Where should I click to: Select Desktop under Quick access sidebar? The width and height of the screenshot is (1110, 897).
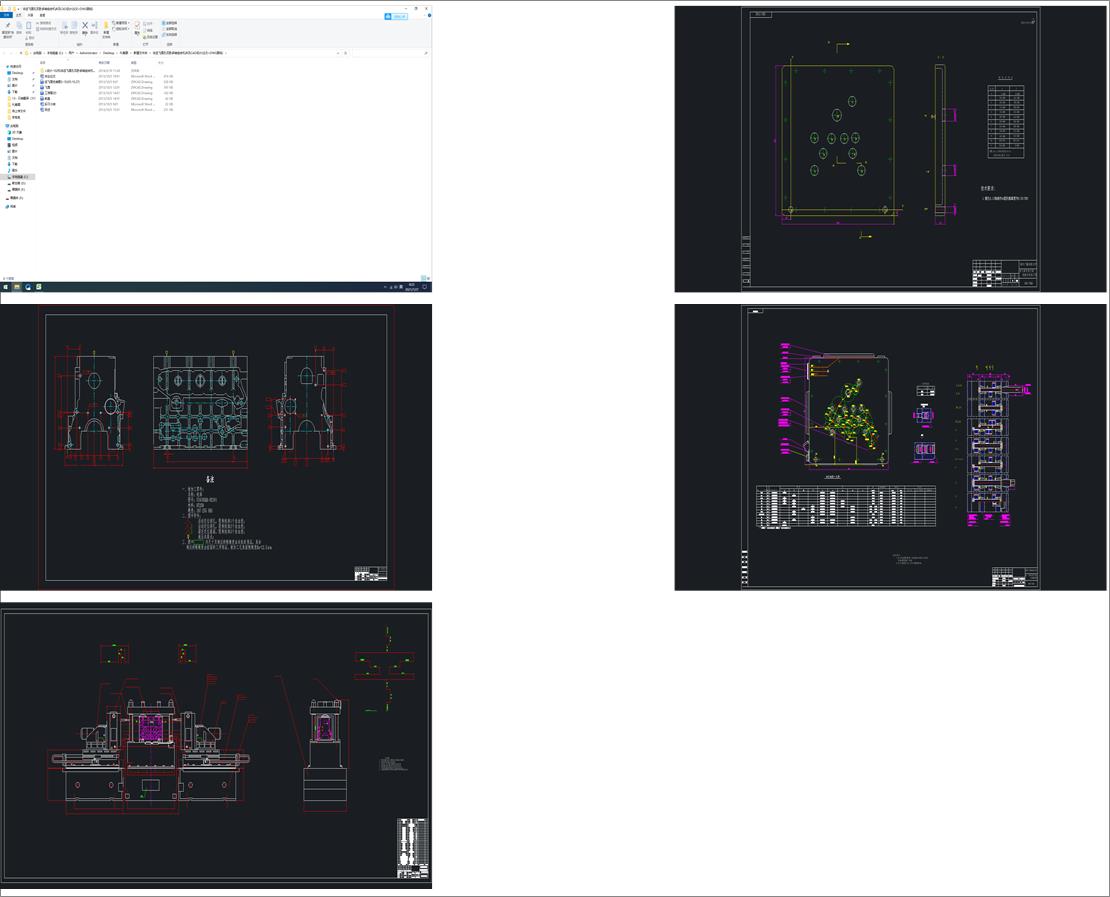click(17, 73)
